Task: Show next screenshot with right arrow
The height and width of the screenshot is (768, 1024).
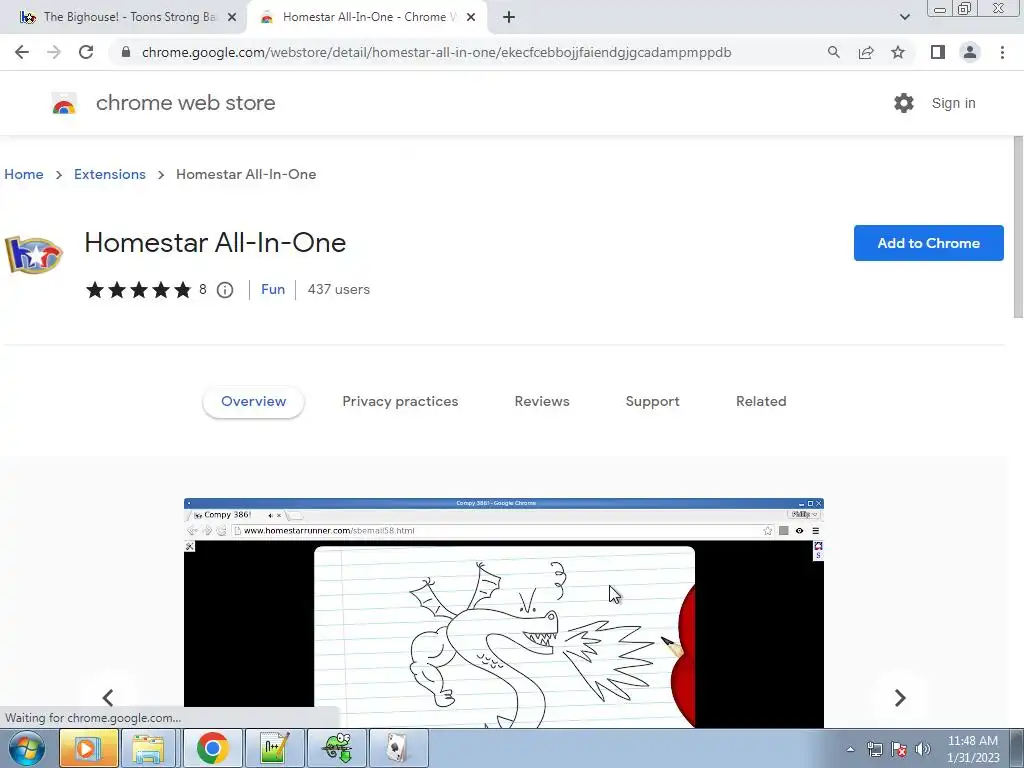Action: (900, 697)
